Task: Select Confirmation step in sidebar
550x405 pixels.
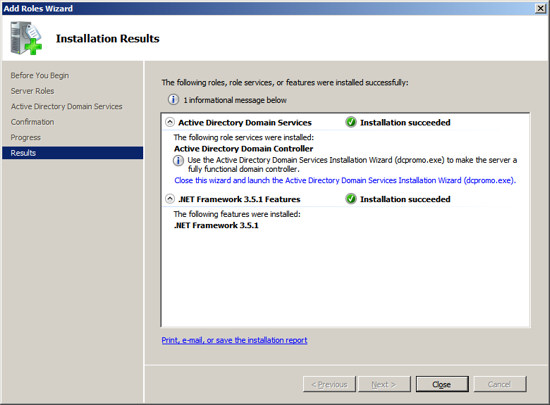Action: (32, 122)
